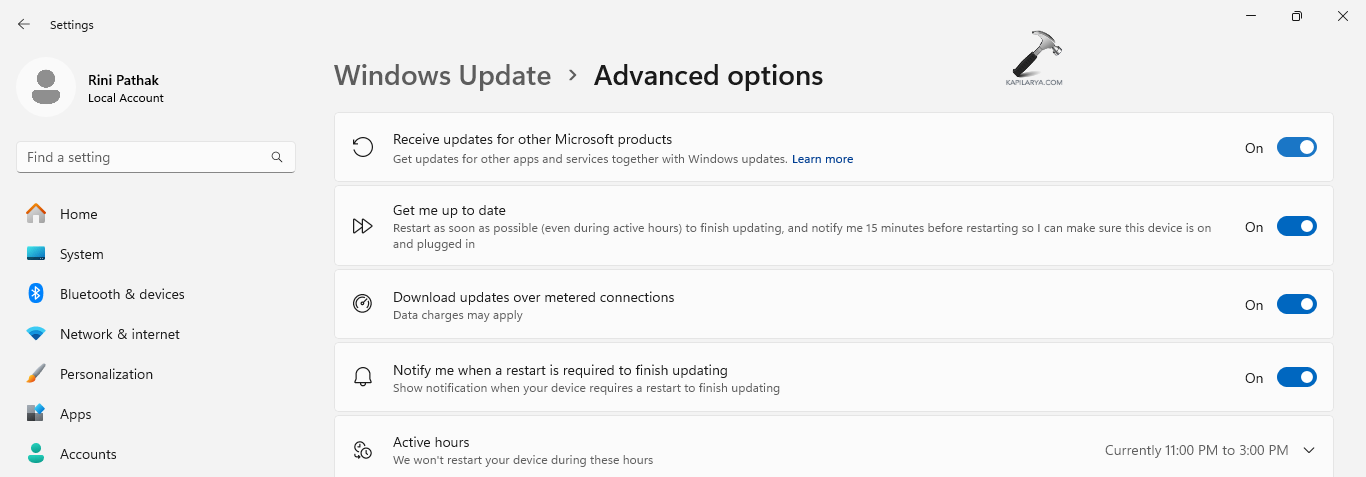The image size is (1366, 477).
Task: Open the Learn more link
Action: coord(822,159)
